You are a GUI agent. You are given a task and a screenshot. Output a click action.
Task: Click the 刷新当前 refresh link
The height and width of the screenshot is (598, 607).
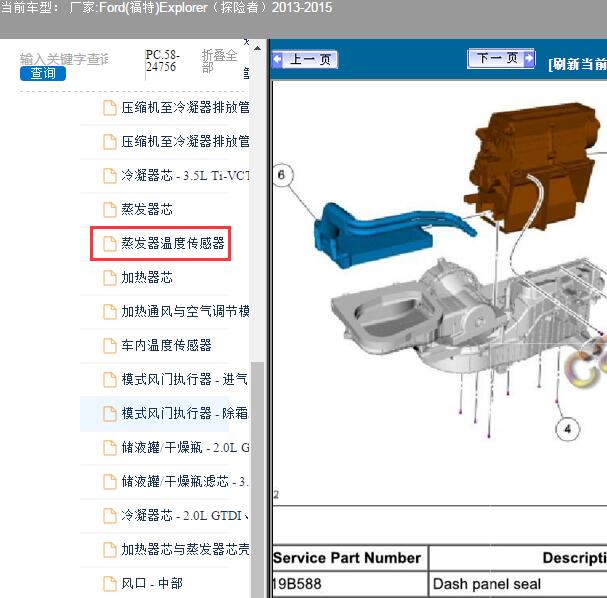[x=577, y=64]
